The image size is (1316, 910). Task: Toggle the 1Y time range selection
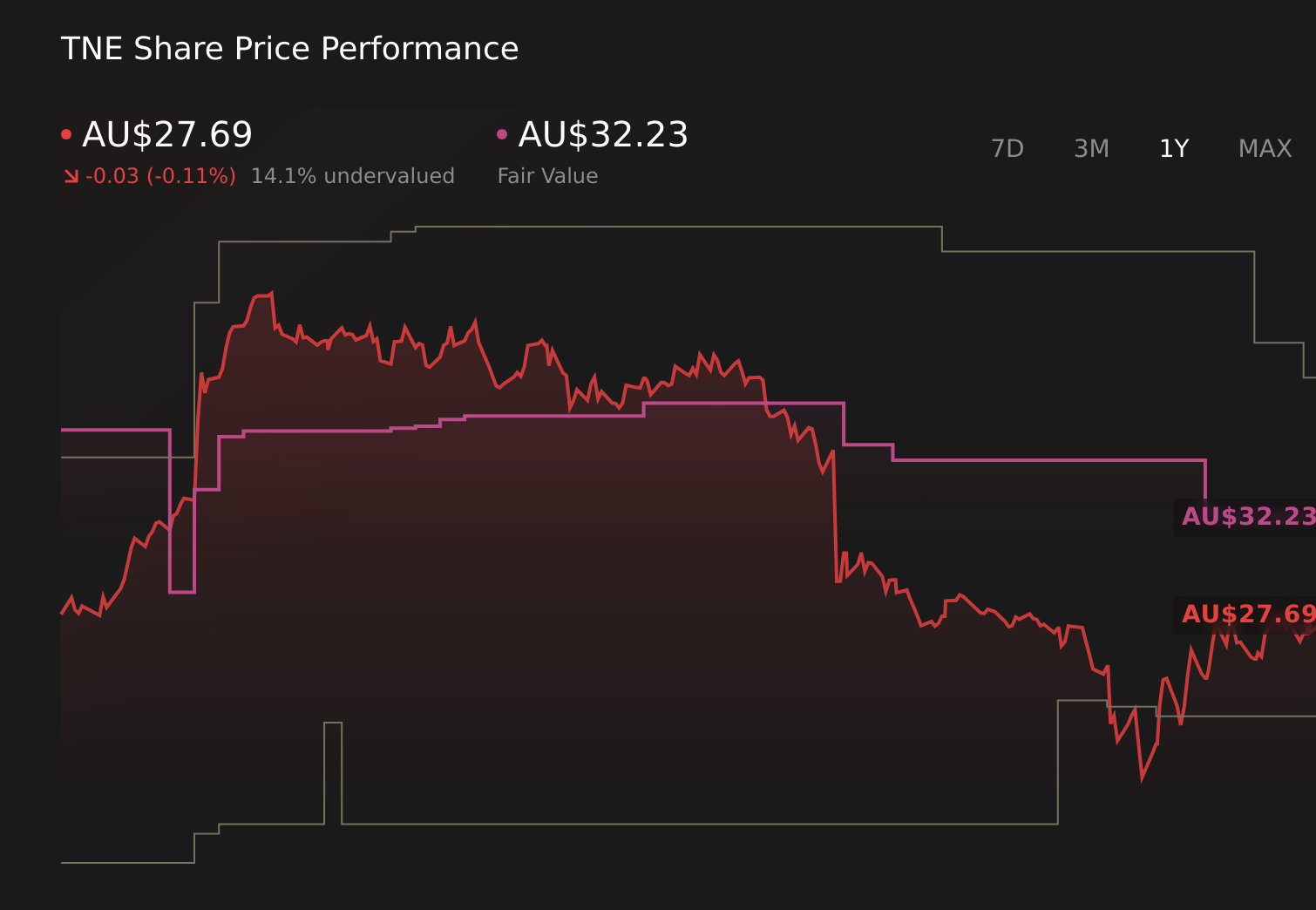tap(1173, 148)
